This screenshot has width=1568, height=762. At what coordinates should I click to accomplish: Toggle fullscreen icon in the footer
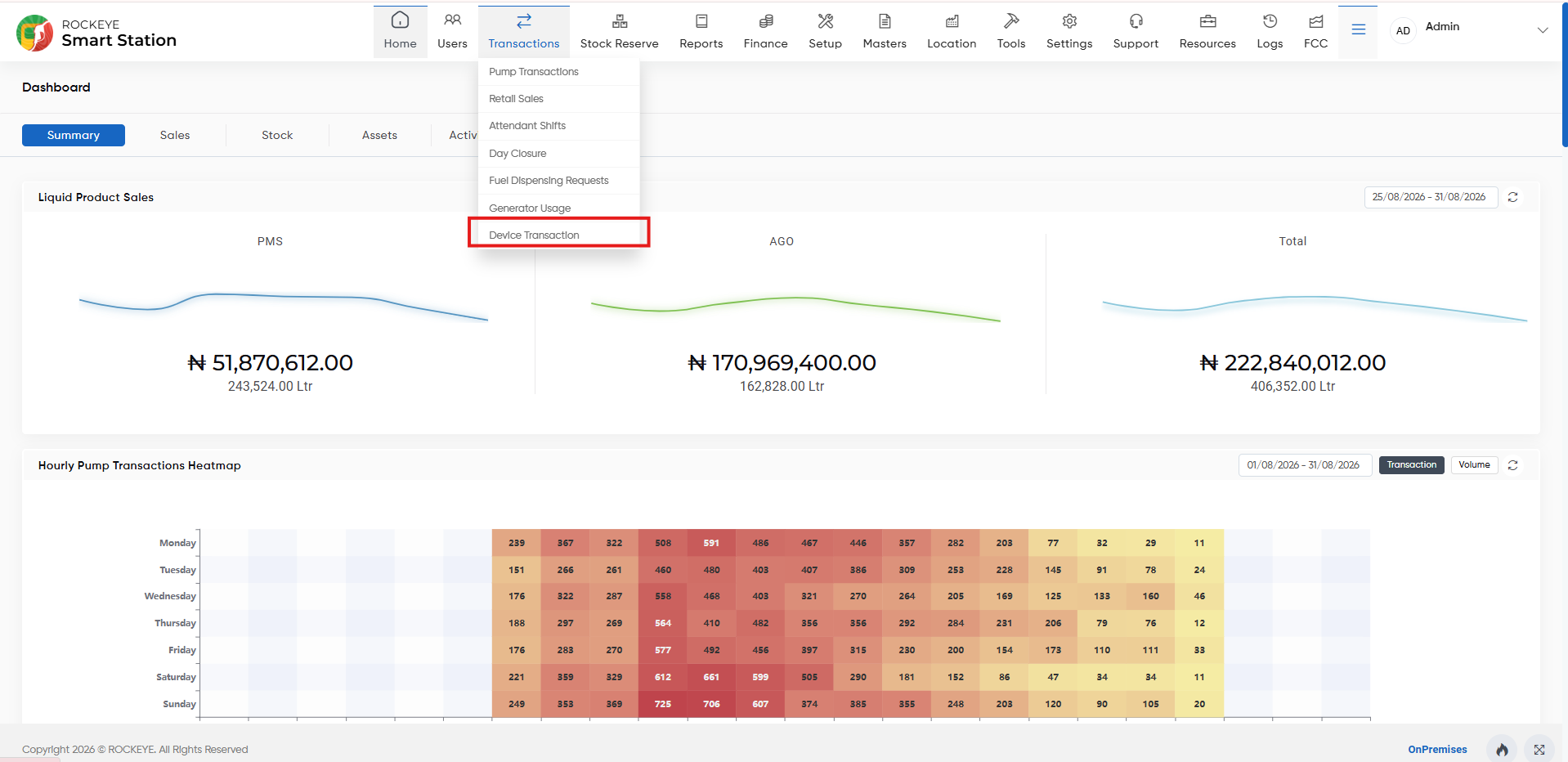pos(1539,750)
